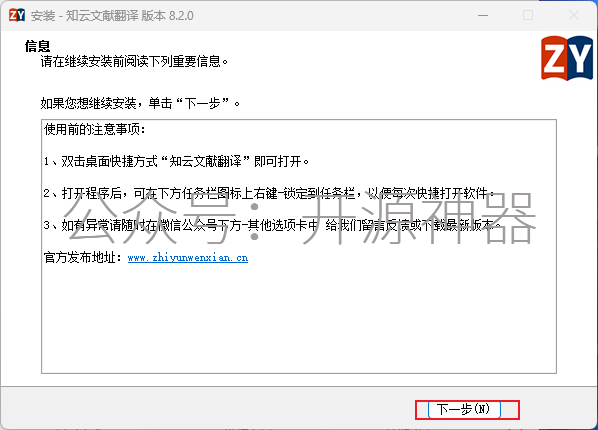Viewport: 598px width, 430px height.
Task: Click the disabled maximize button
Action: pos(528,16)
